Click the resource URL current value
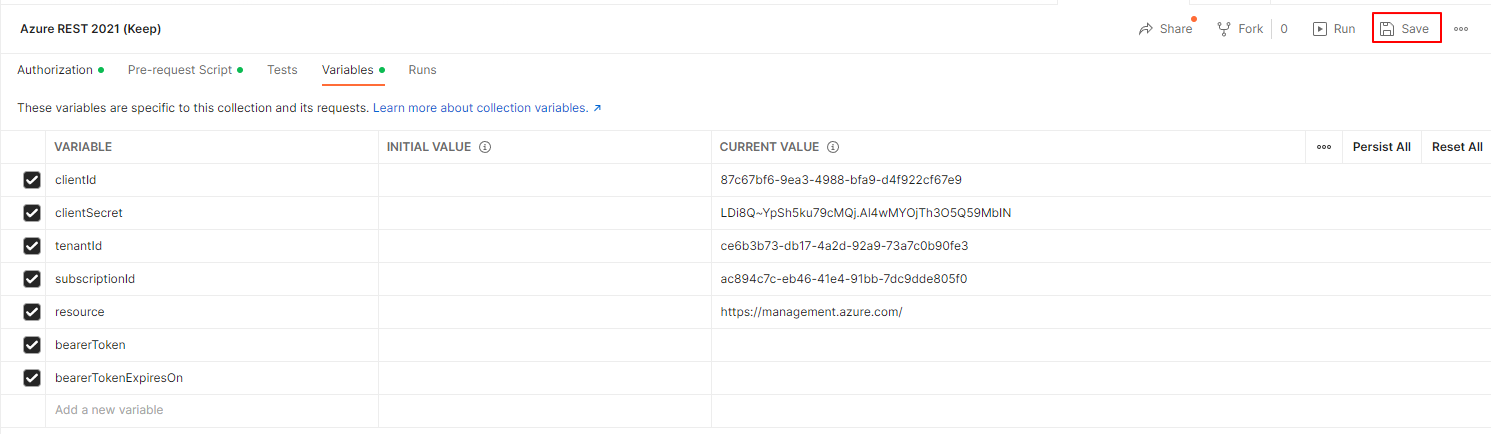 (811, 312)
